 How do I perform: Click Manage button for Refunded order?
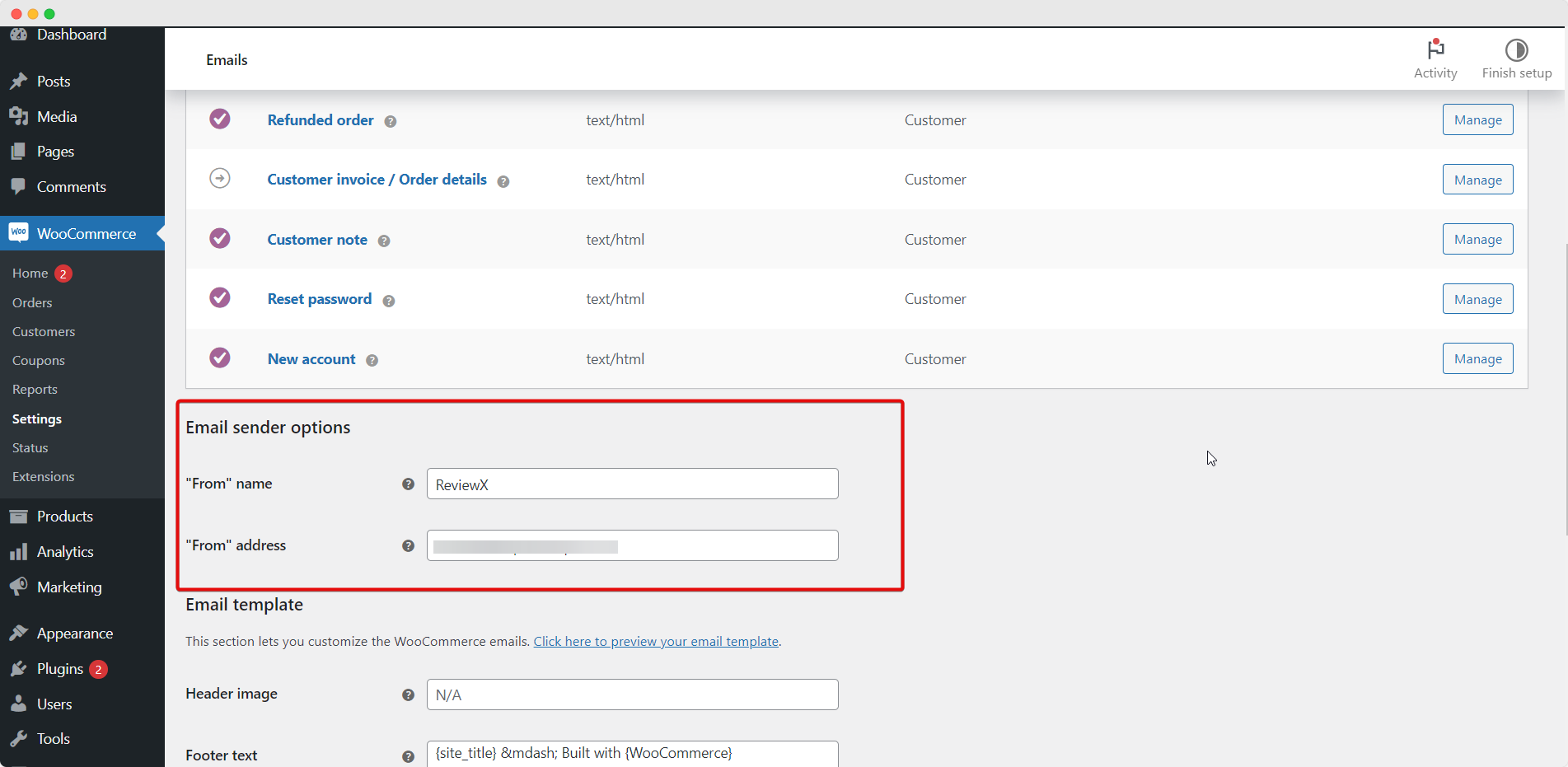(x=1477, y=120)
